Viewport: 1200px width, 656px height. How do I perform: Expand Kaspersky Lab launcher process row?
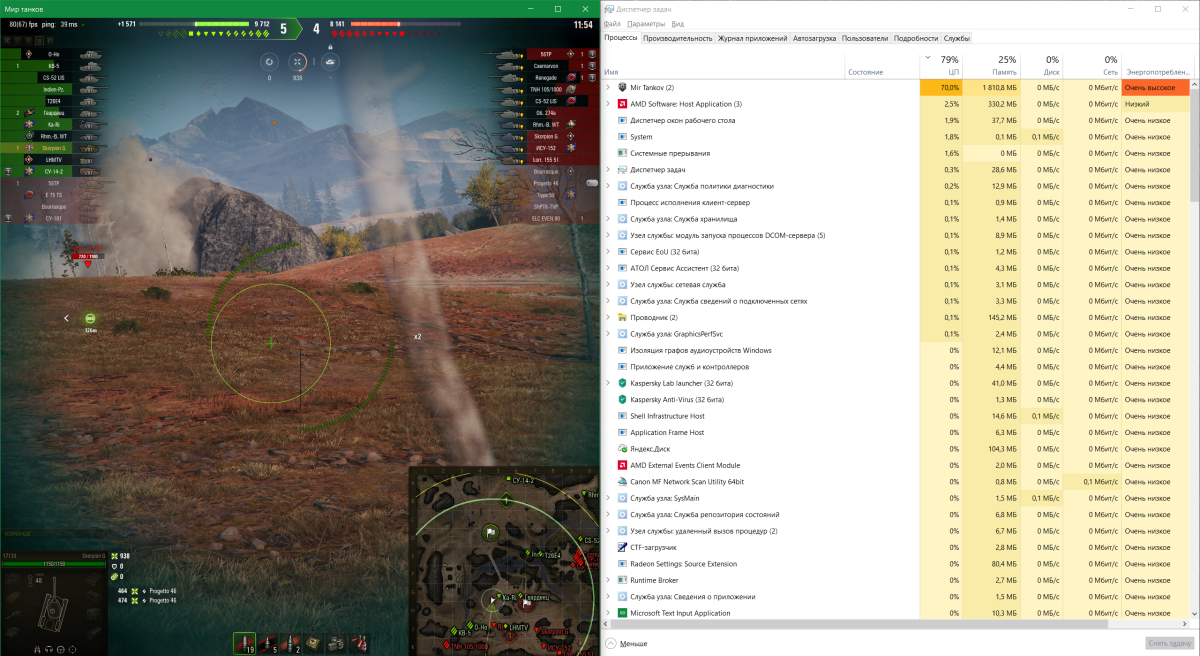pos(608,383)
